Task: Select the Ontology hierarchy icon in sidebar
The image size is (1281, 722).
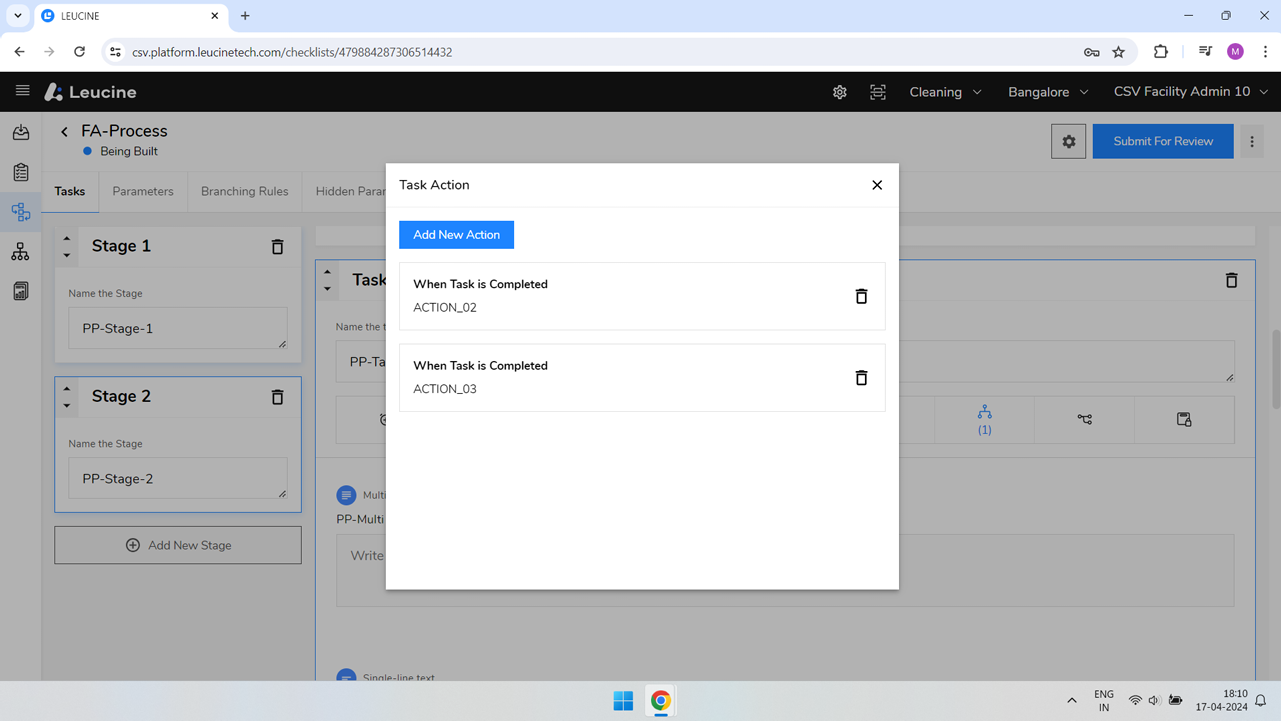Action: click(20, 251)
